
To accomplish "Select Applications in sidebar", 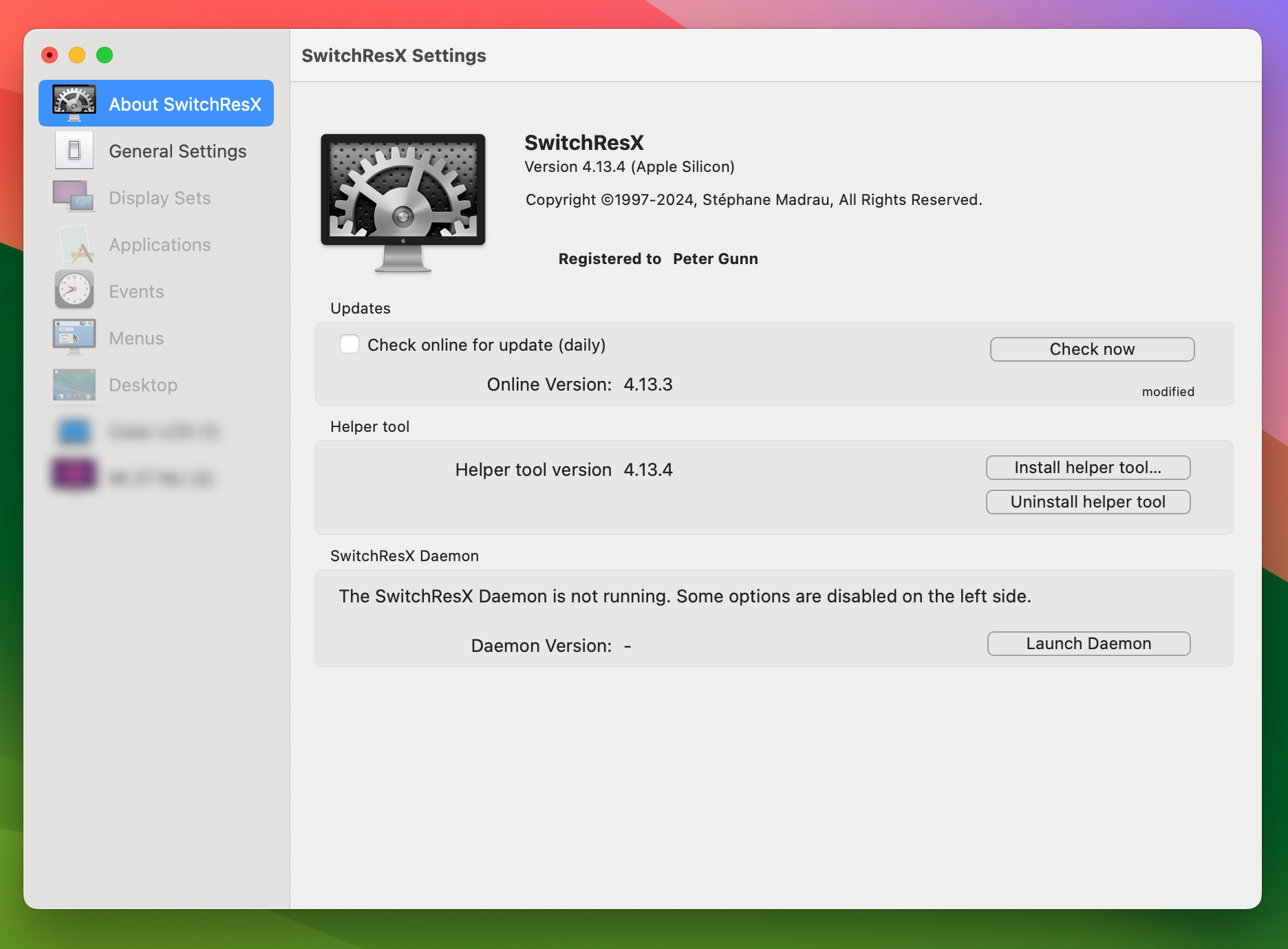I will point(156,244).
